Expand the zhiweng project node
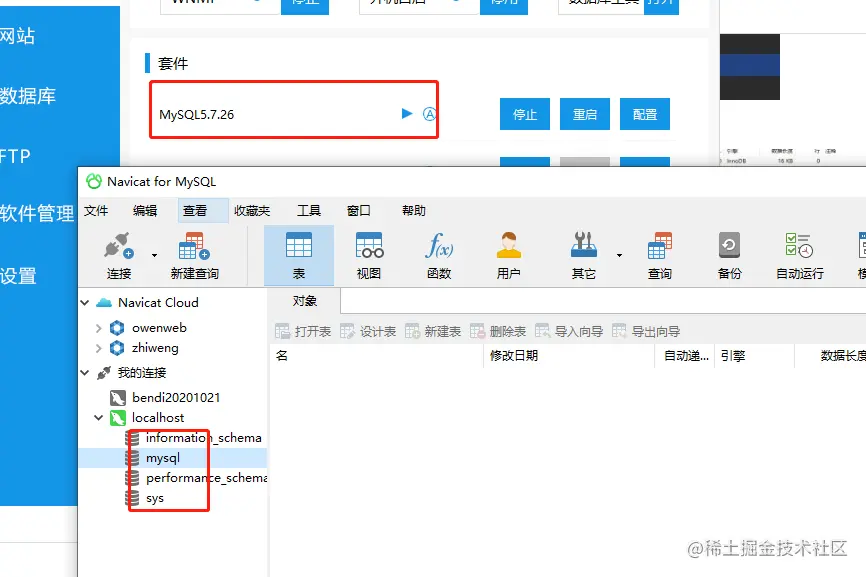Screen dimensions: 866x577 (99, 348)
